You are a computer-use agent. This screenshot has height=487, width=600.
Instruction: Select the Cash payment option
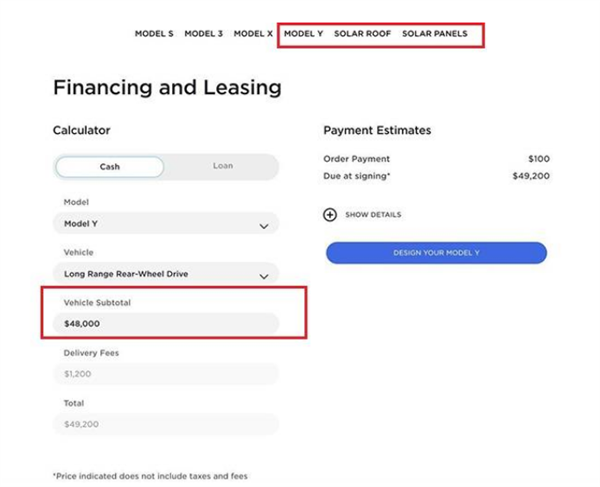pyautogui.click(x=110, y=167)
